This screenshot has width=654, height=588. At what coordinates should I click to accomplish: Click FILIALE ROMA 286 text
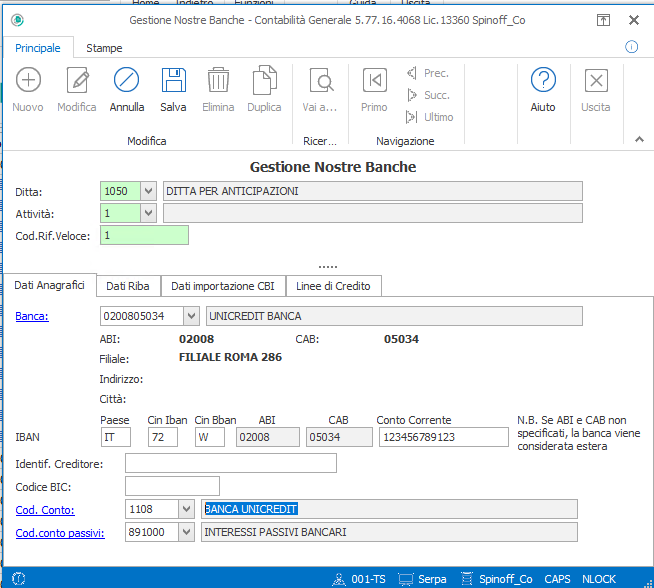pyautogui.click(x=230, y=357)
